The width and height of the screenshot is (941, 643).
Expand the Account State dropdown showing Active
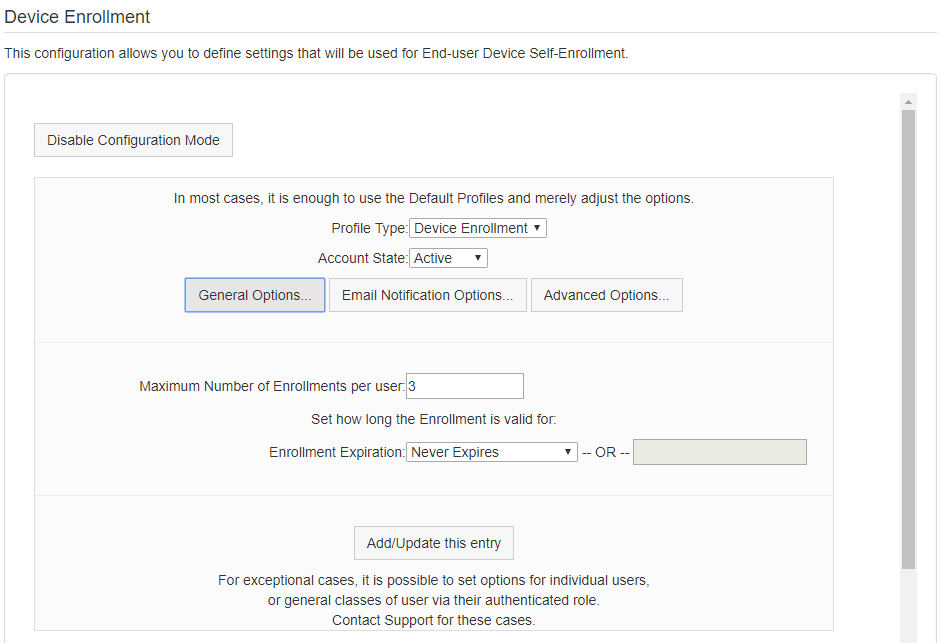pyautogui.click(x=448, y=258)
